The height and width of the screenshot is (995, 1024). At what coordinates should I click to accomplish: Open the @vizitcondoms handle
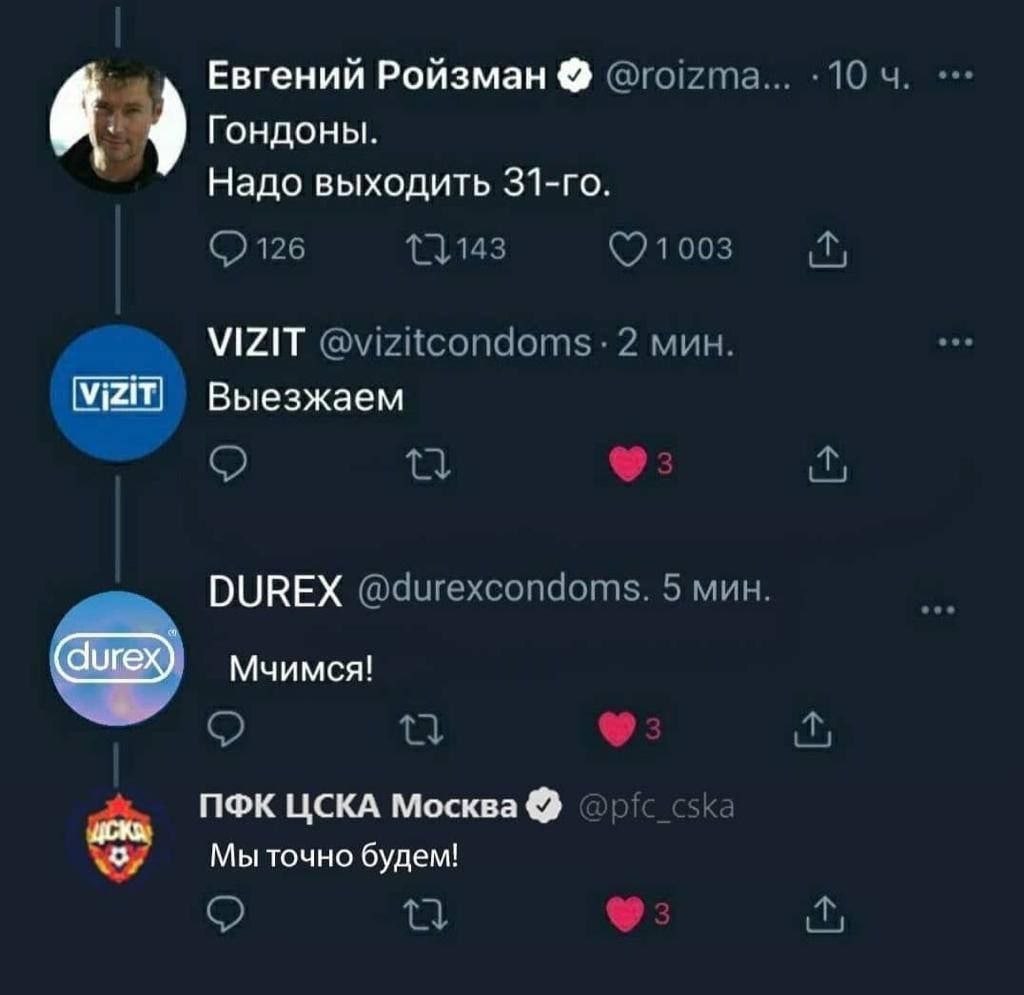(x=455, y=343)
